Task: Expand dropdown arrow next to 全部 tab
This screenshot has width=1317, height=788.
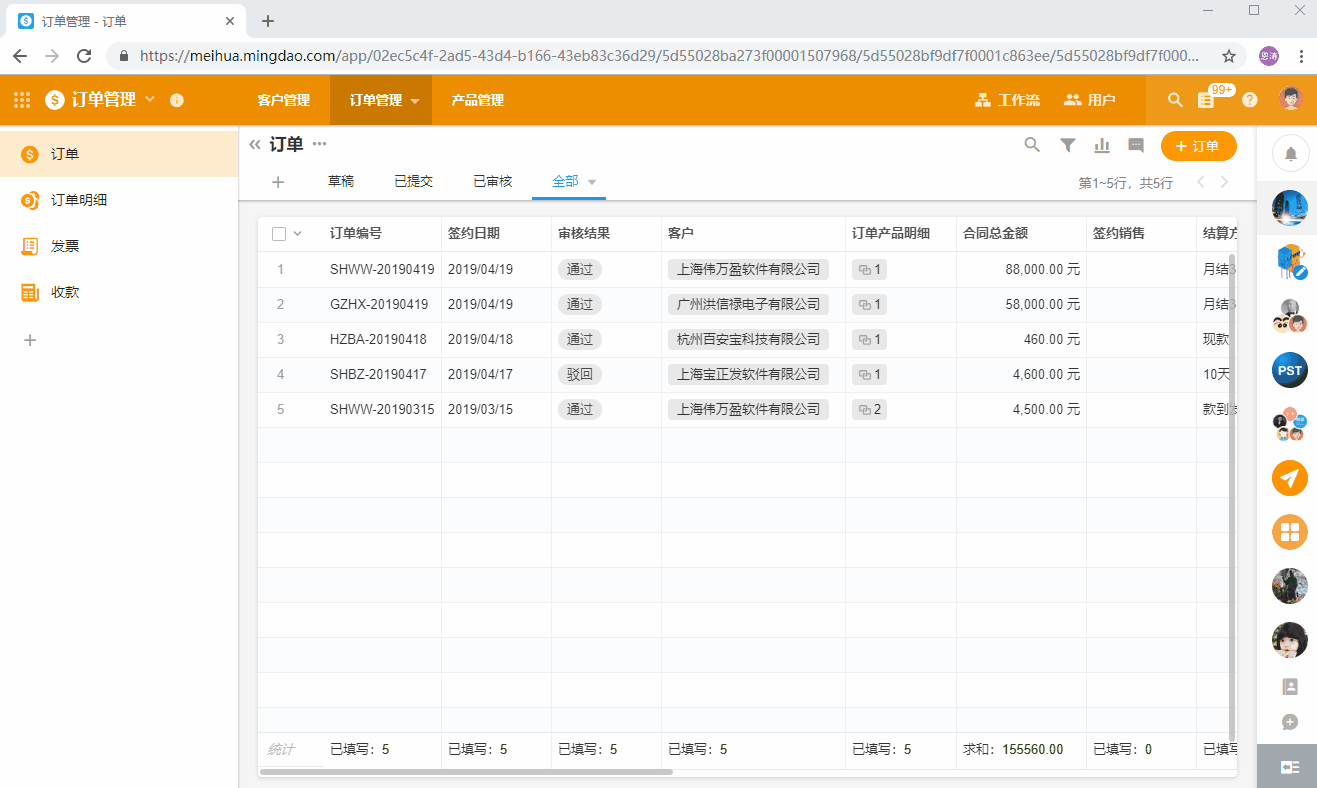Action: point(592,182)
